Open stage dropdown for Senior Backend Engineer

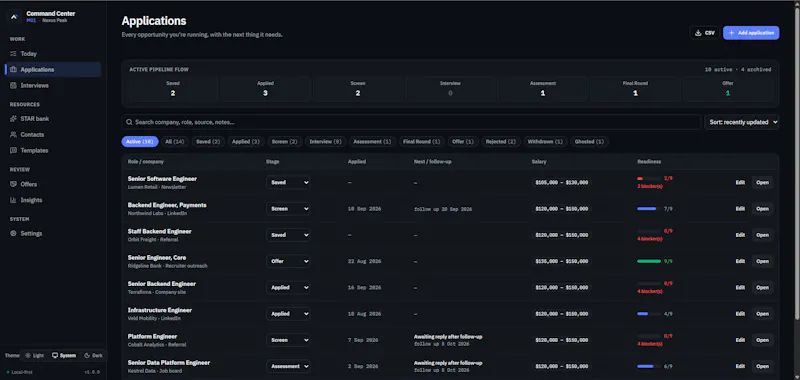tap(288, 288)
